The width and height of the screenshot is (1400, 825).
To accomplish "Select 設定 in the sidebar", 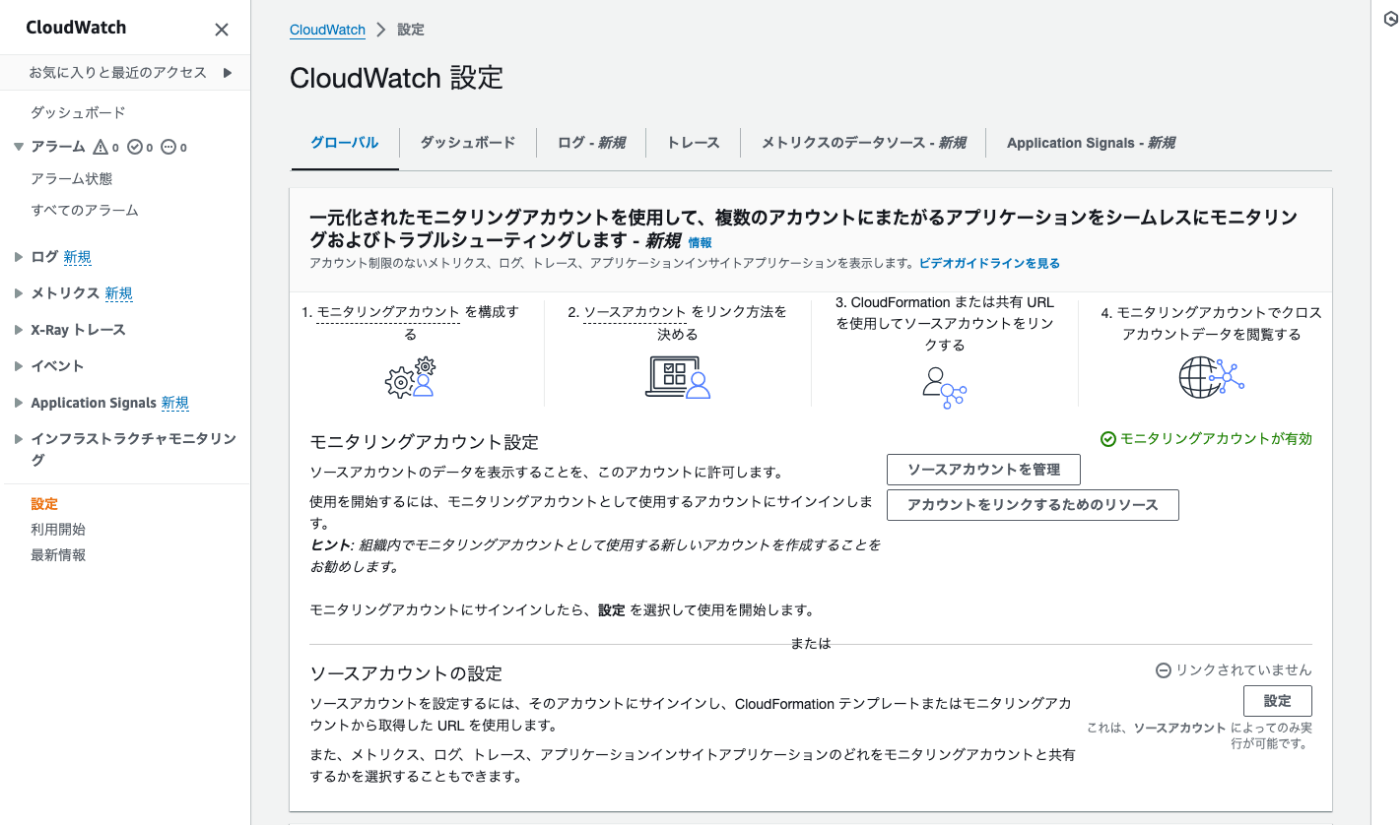I will (x=44, y=504).
